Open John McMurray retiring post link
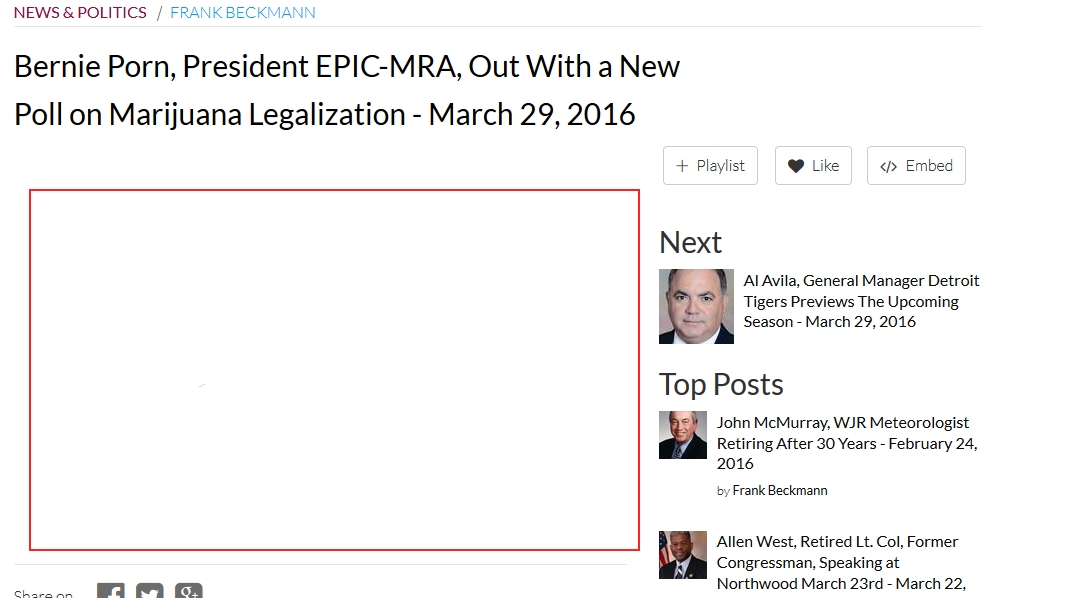Screen dimensions: 1074x598 (847, 443)
